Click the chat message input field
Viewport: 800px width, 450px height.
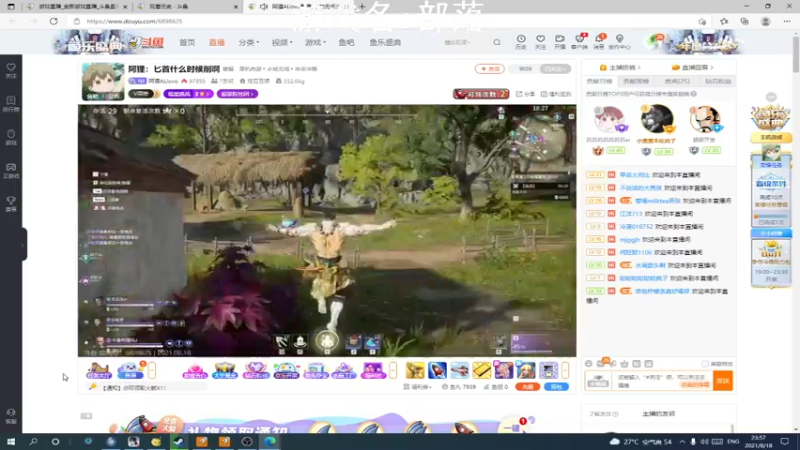tap(663, 381)
